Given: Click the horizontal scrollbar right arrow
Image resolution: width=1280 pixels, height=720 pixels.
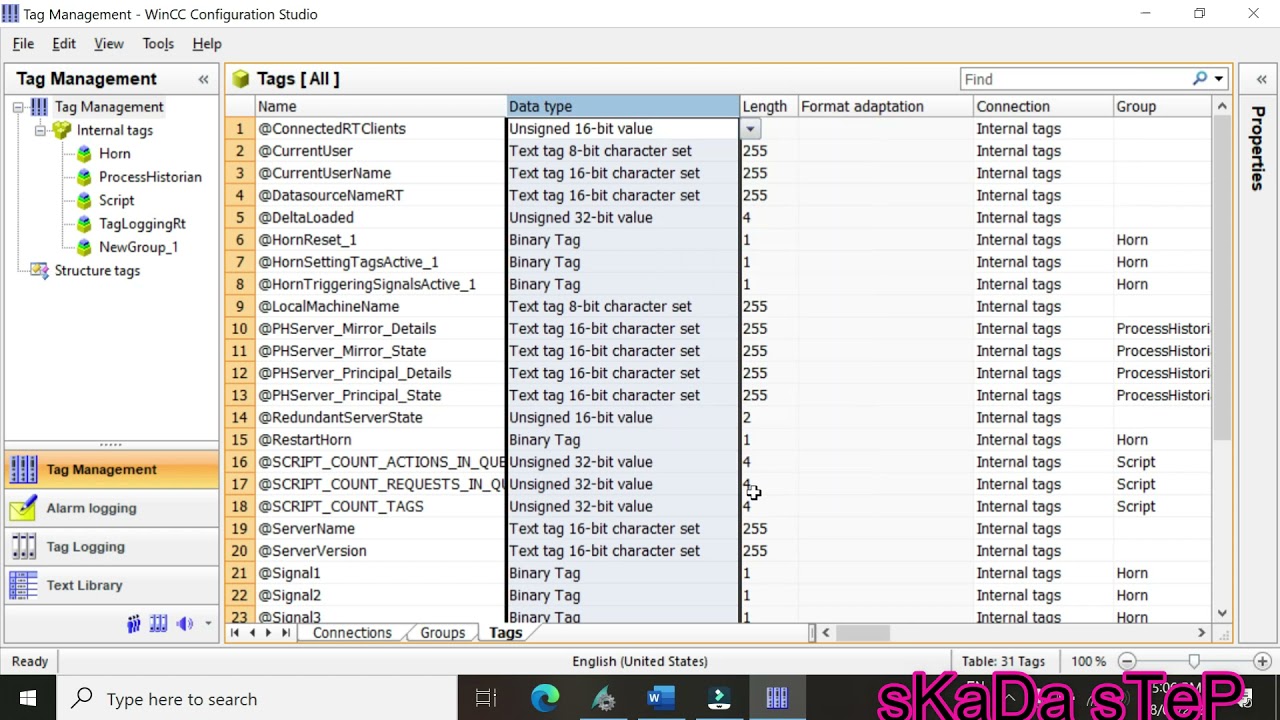Looking at the screenshot, I should click(1202, 633).
